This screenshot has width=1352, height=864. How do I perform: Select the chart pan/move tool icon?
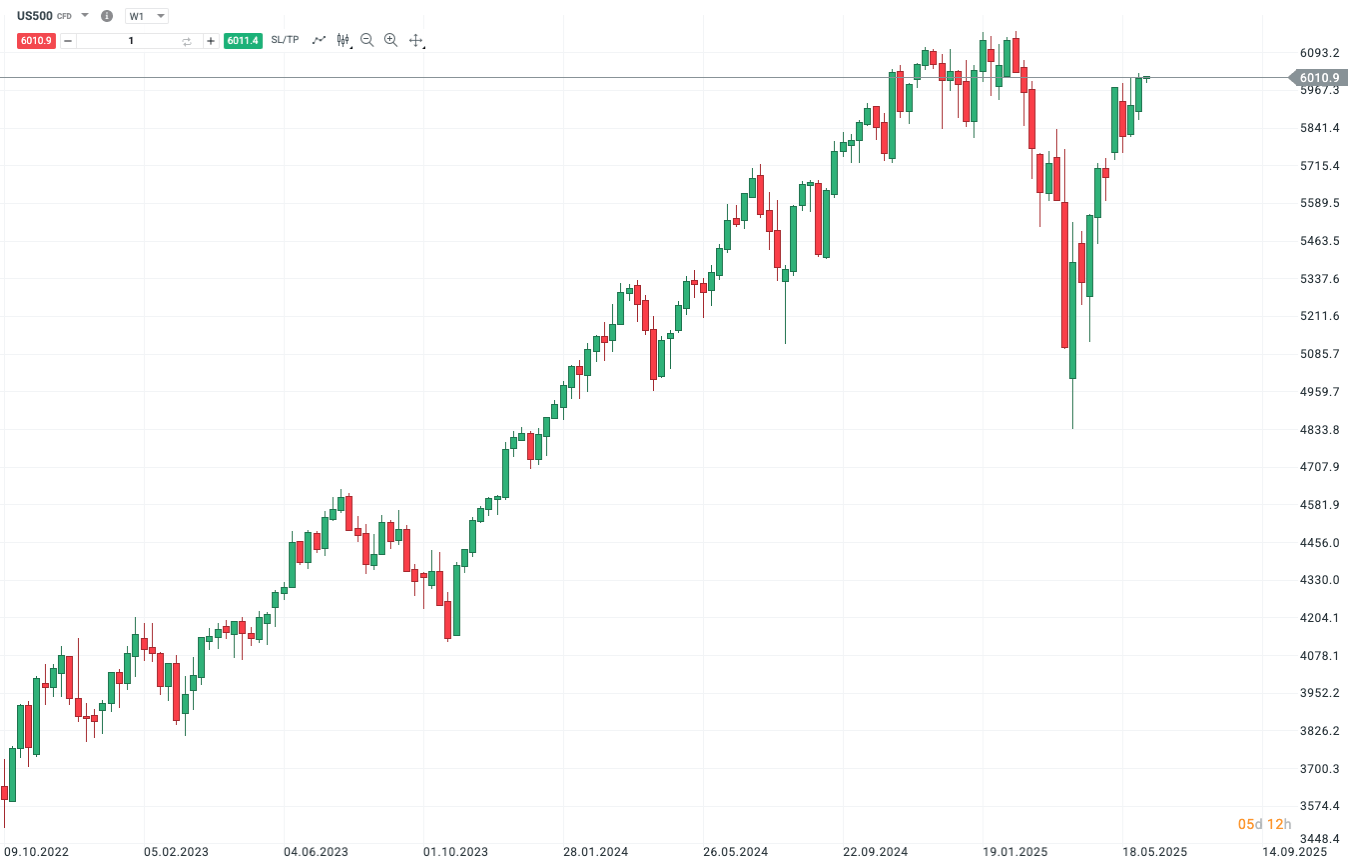point(415,40)
